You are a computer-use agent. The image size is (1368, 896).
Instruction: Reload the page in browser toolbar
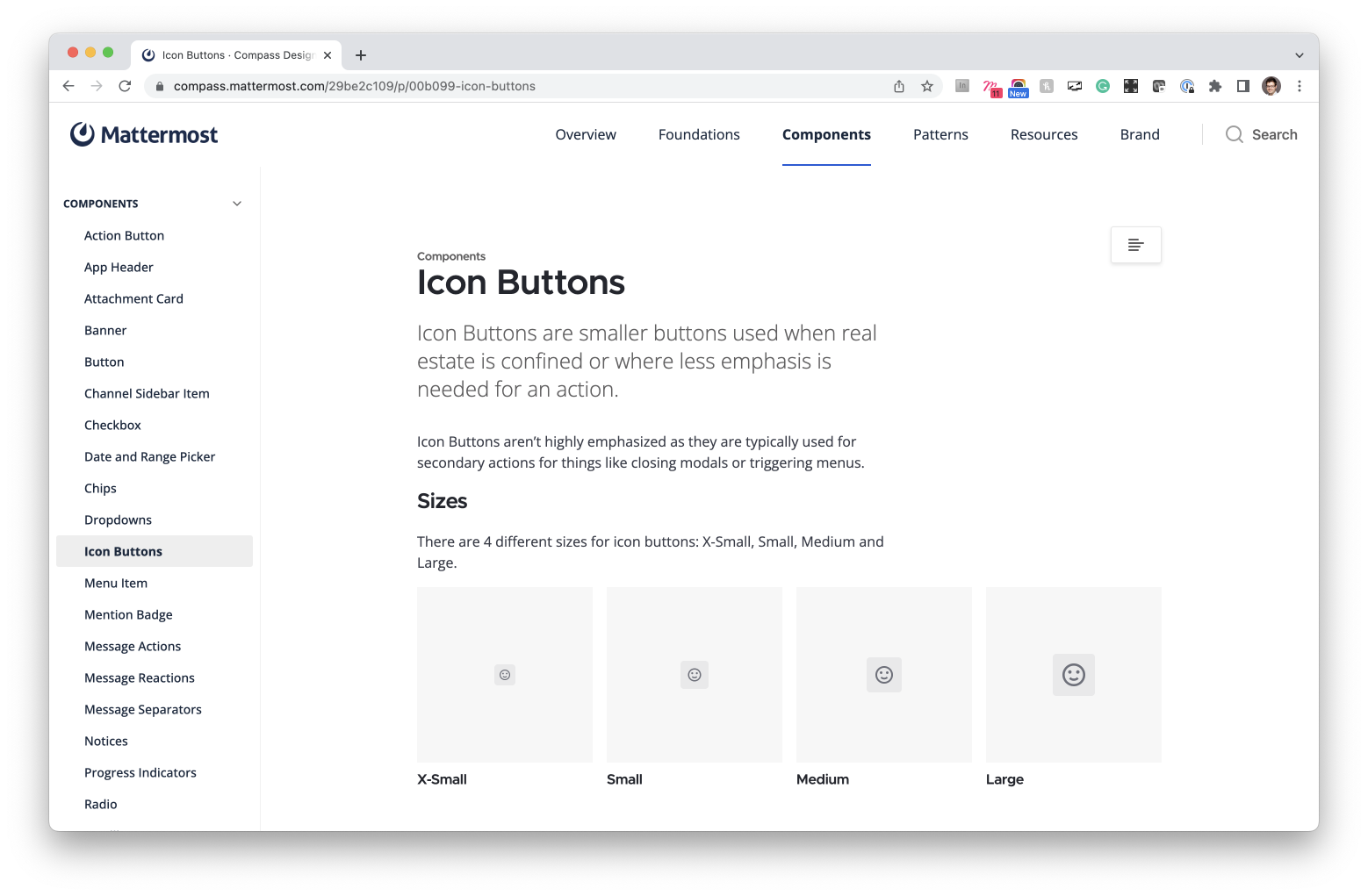125,86
